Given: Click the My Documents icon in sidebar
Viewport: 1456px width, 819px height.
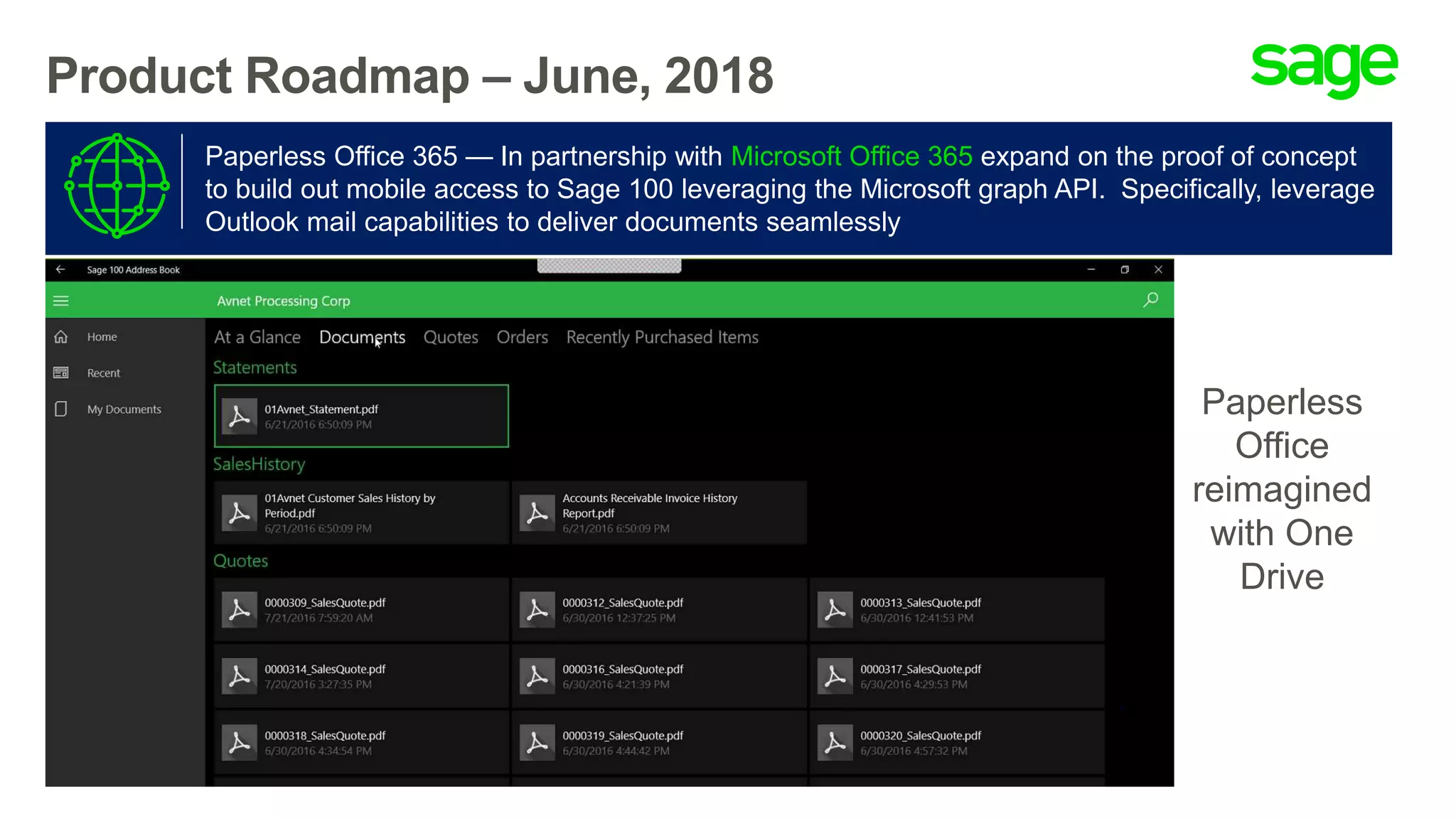Looking at the screenshot, I should click(61, 409).
